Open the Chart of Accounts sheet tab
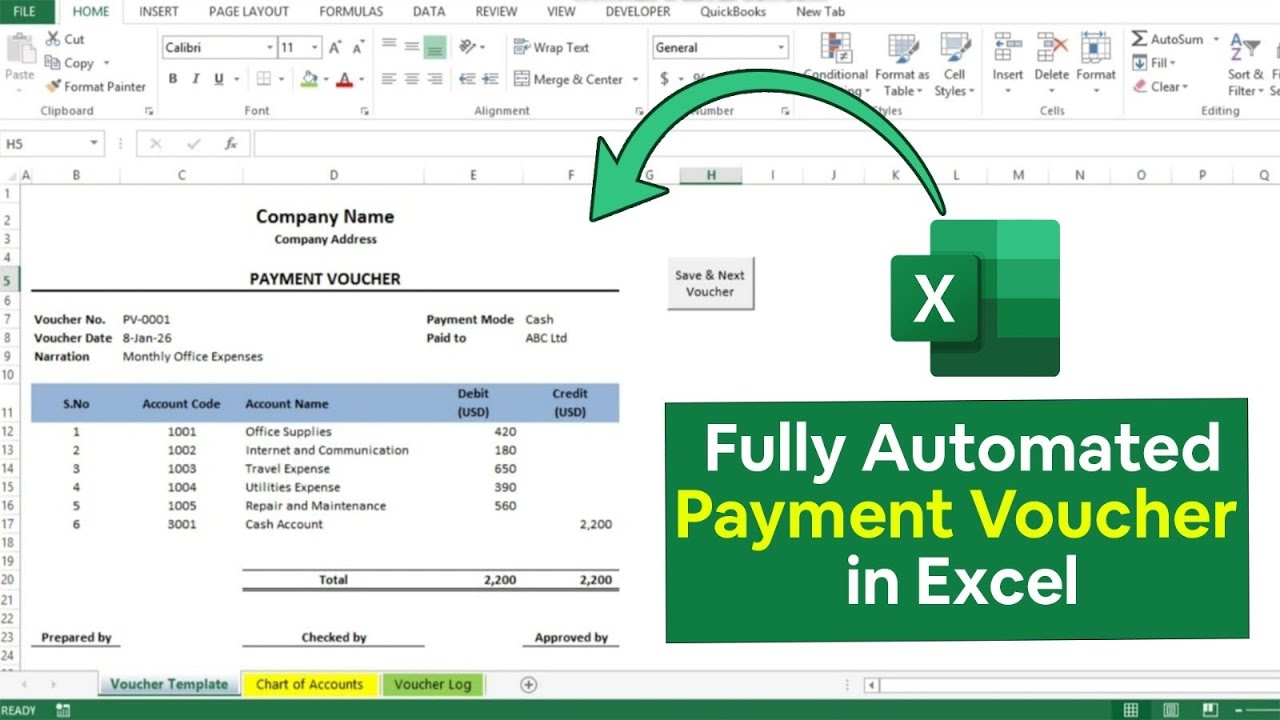 click(x=309, y=684)
